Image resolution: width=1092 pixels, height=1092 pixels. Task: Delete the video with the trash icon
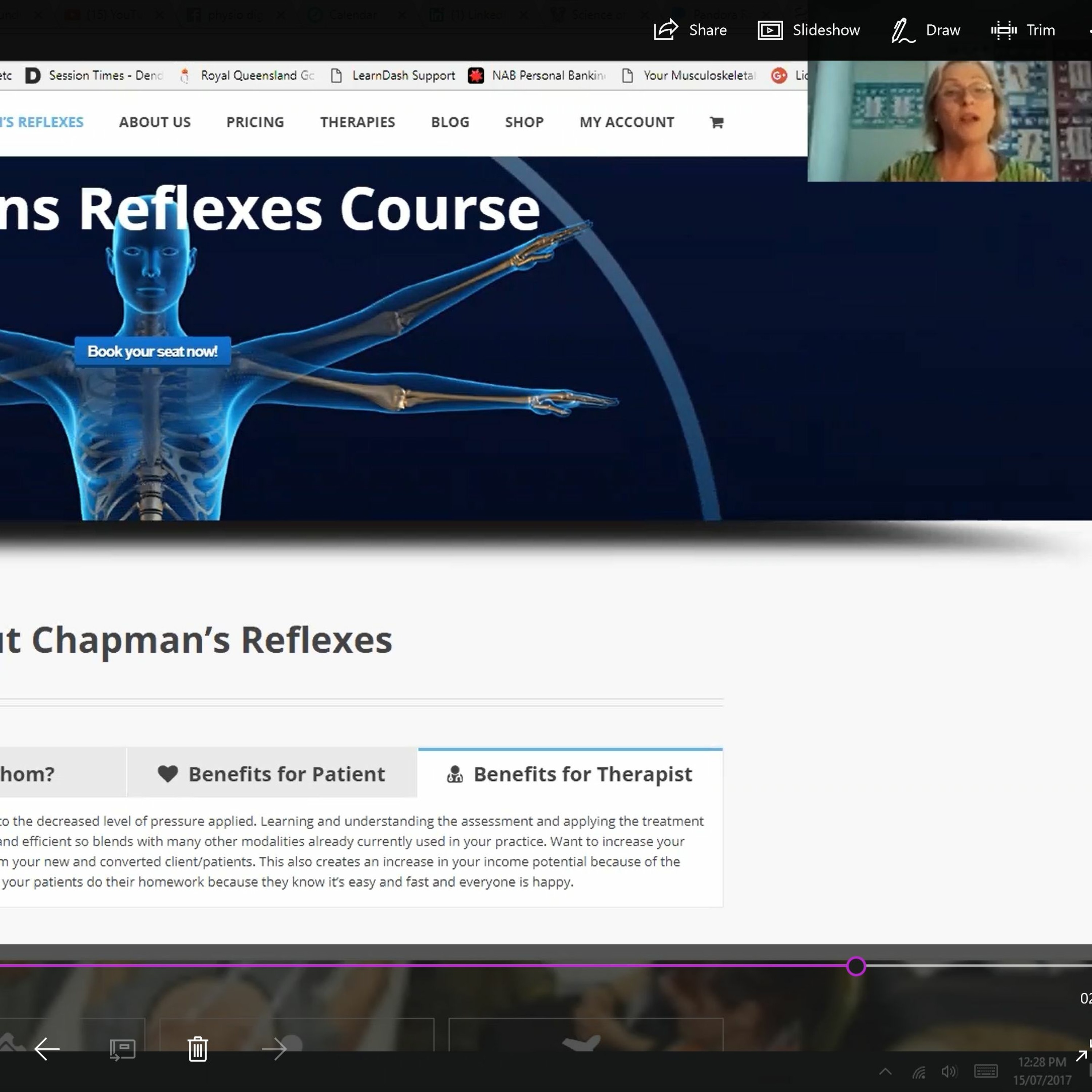(198, 1049)
